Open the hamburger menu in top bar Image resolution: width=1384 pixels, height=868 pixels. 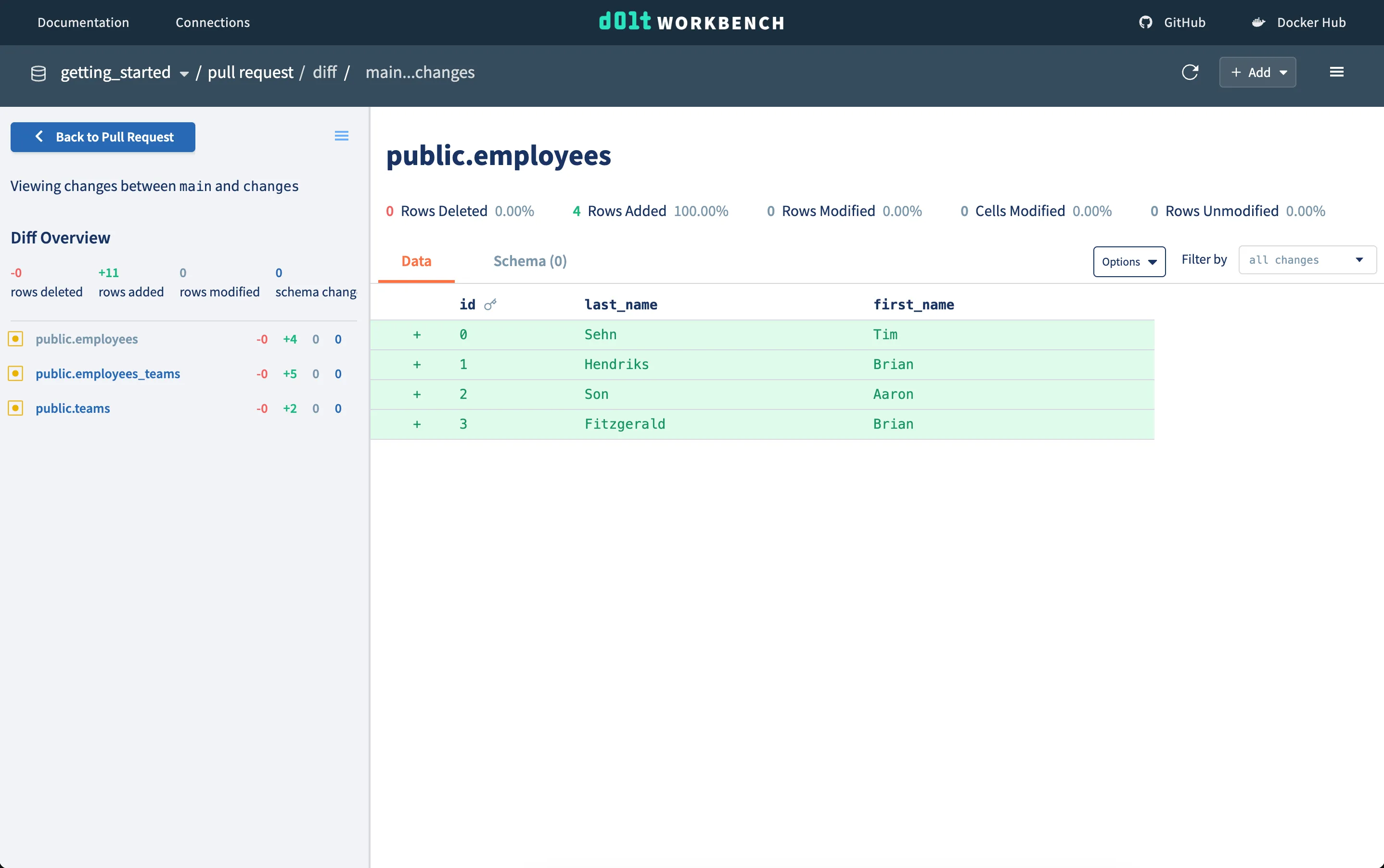tap(1336, 72)
